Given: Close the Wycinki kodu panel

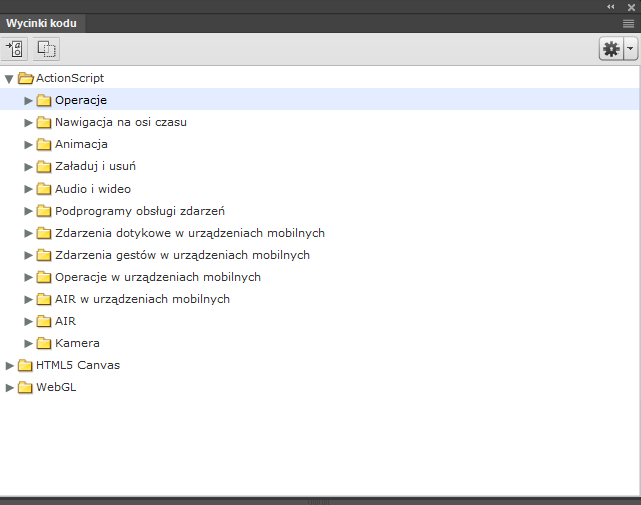Looking at the screenshot, I should click(x=631, y=6).
